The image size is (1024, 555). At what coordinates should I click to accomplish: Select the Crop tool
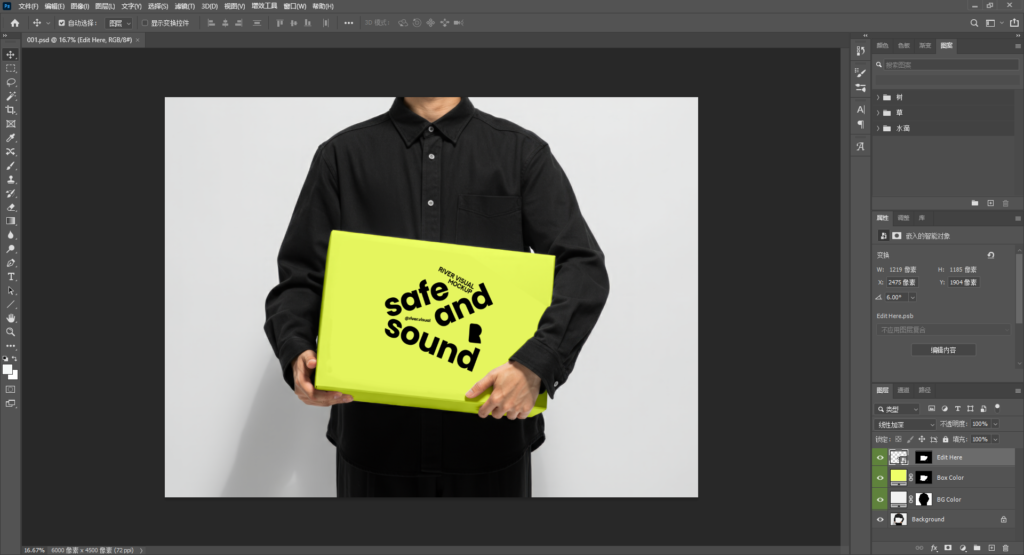pyautogui.click(x=10, y=110)
